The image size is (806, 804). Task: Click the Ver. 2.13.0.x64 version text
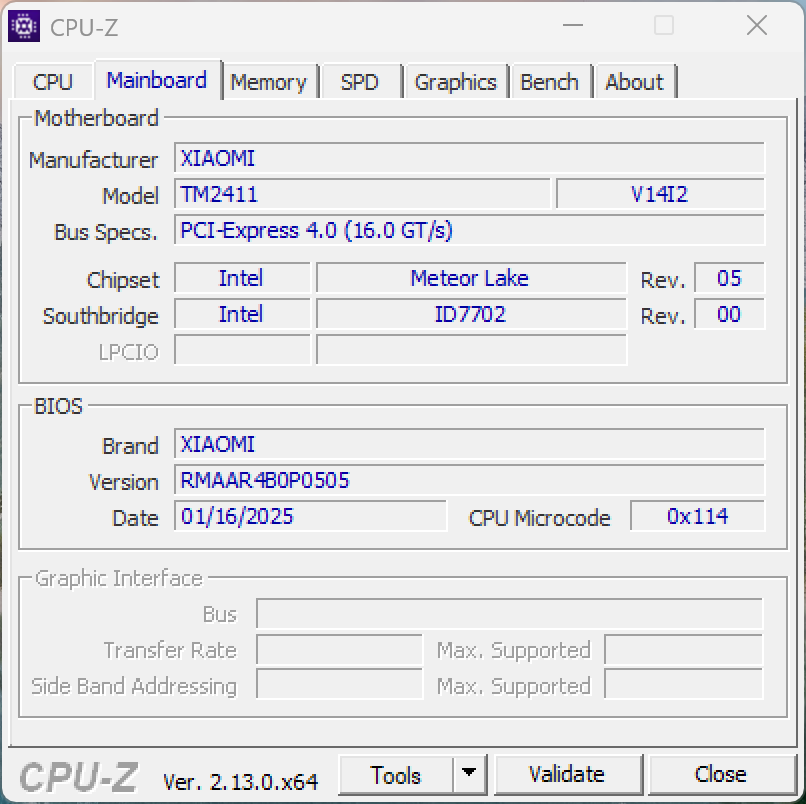[241, 781]
